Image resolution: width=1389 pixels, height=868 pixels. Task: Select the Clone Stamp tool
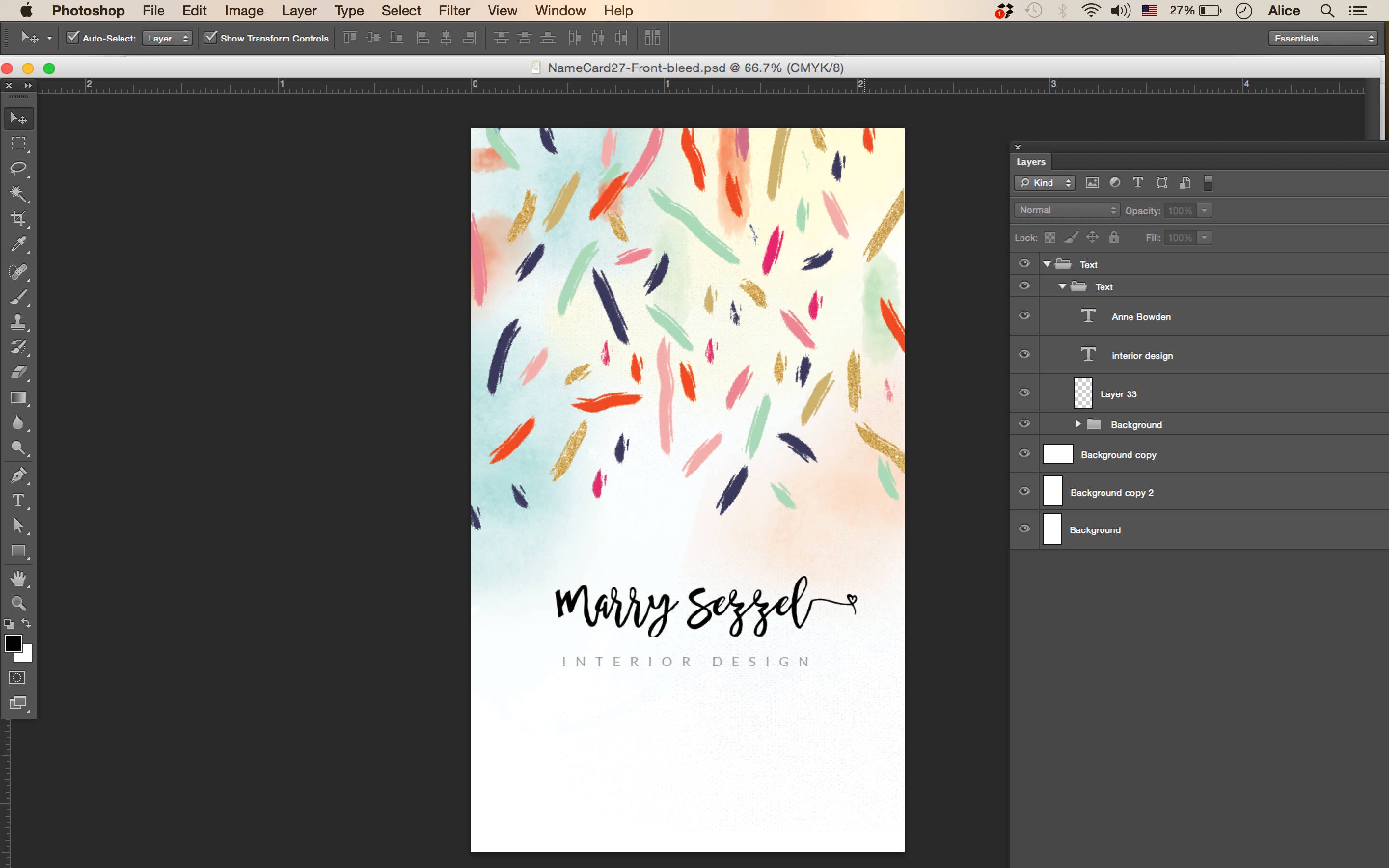[18, 322]
